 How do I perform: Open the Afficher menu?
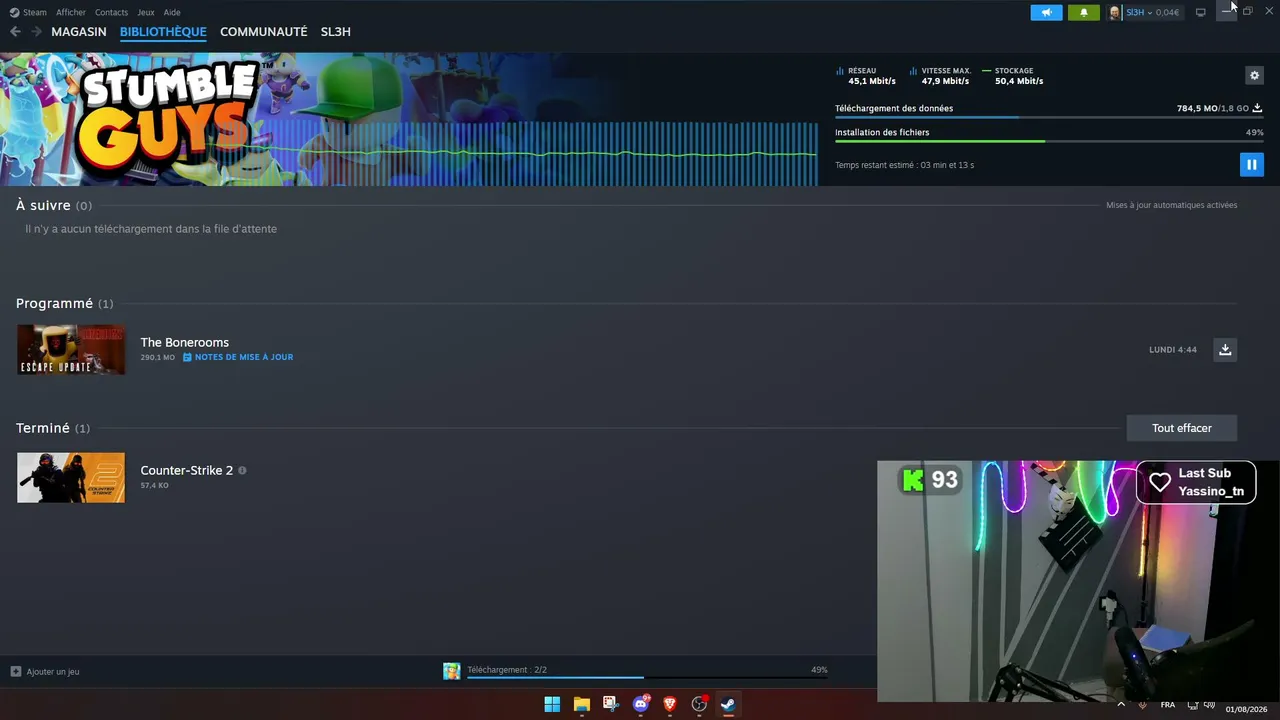click(71, 12)
